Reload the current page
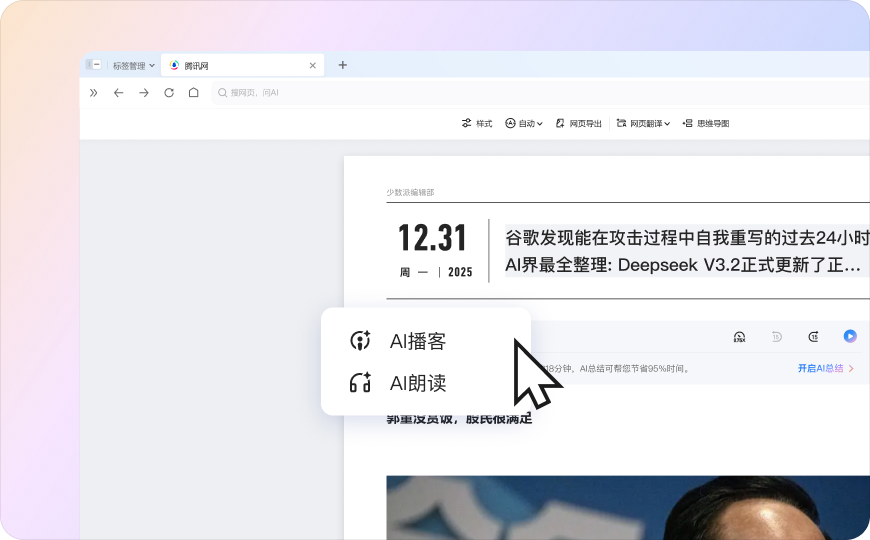The height and width of the screenshot is (540, 870). click(169, 93)
